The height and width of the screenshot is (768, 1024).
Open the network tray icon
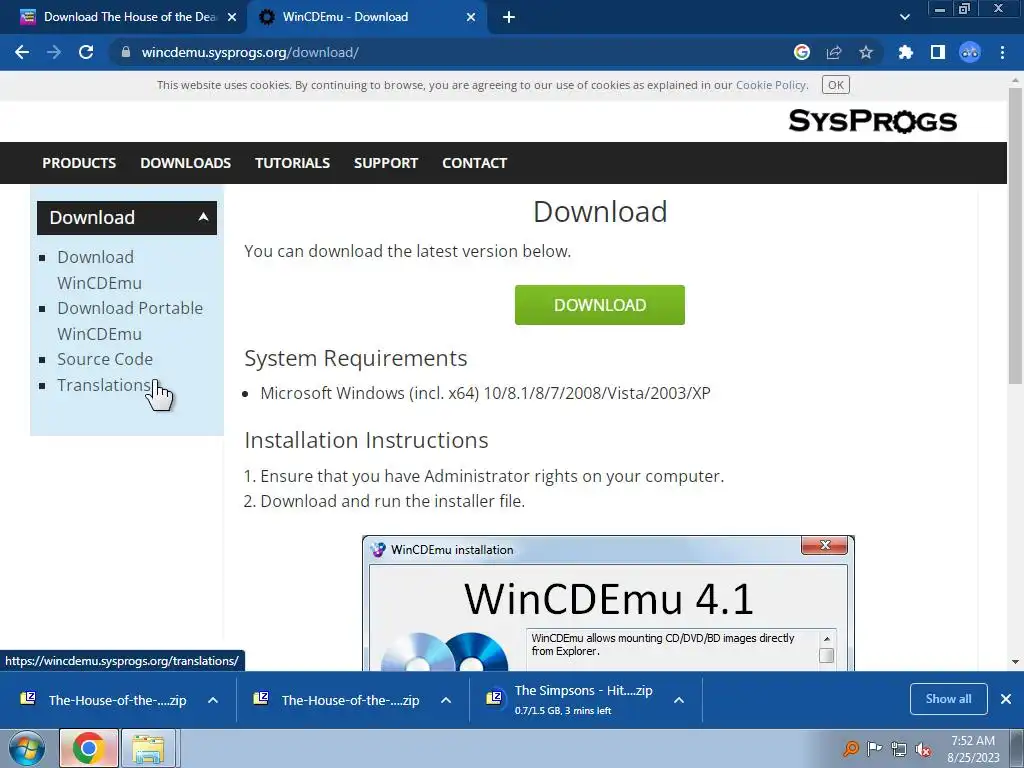(x=899, y=749)
